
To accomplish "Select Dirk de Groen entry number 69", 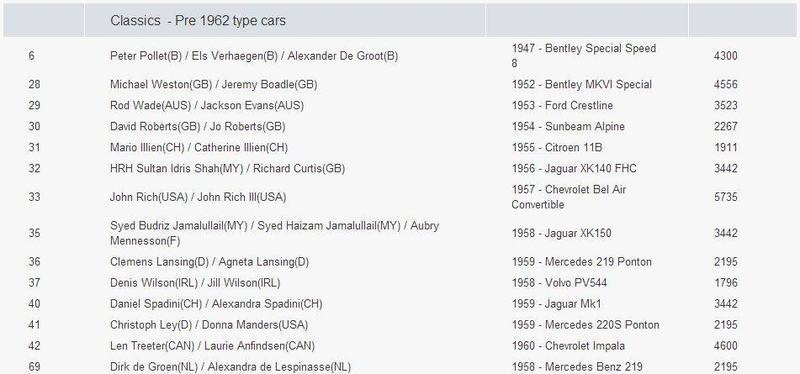I will point(34,367).
